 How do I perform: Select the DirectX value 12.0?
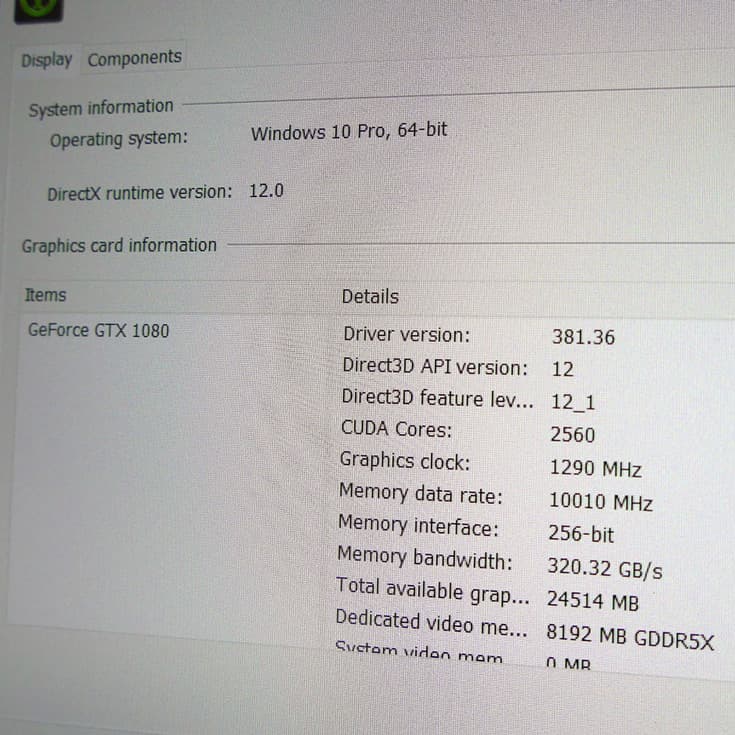pyautogui.click(x=266, y=191)
